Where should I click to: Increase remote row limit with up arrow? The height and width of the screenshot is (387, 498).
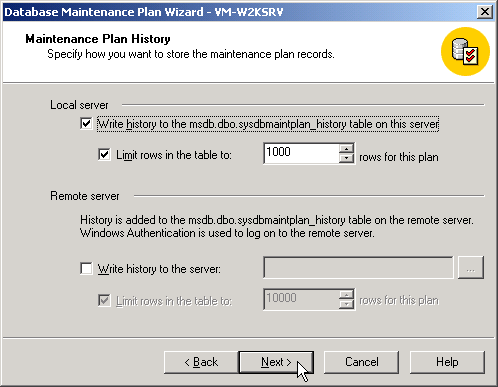click(x=346, y=294)
